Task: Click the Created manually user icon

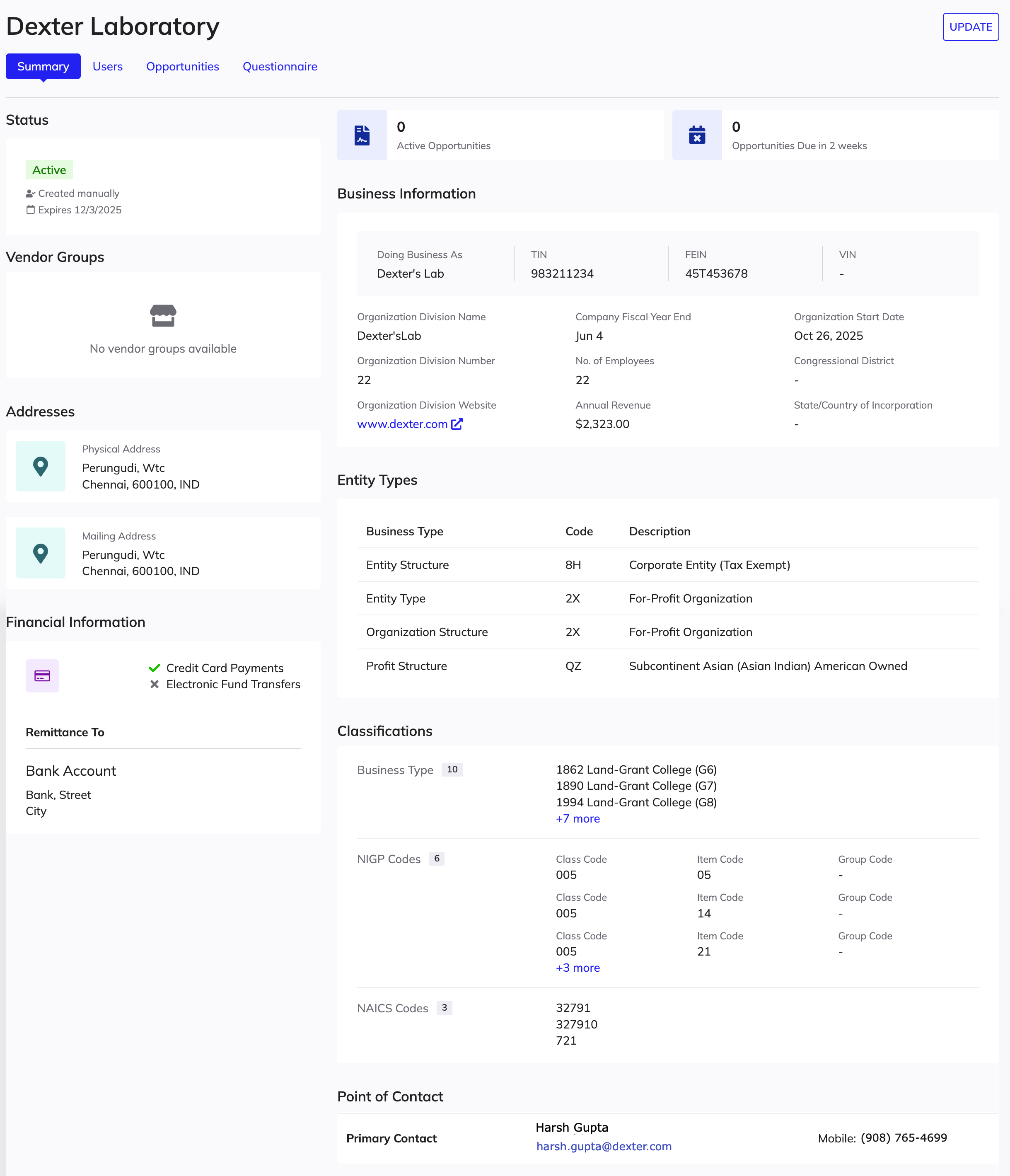Action: coord(31,194)
